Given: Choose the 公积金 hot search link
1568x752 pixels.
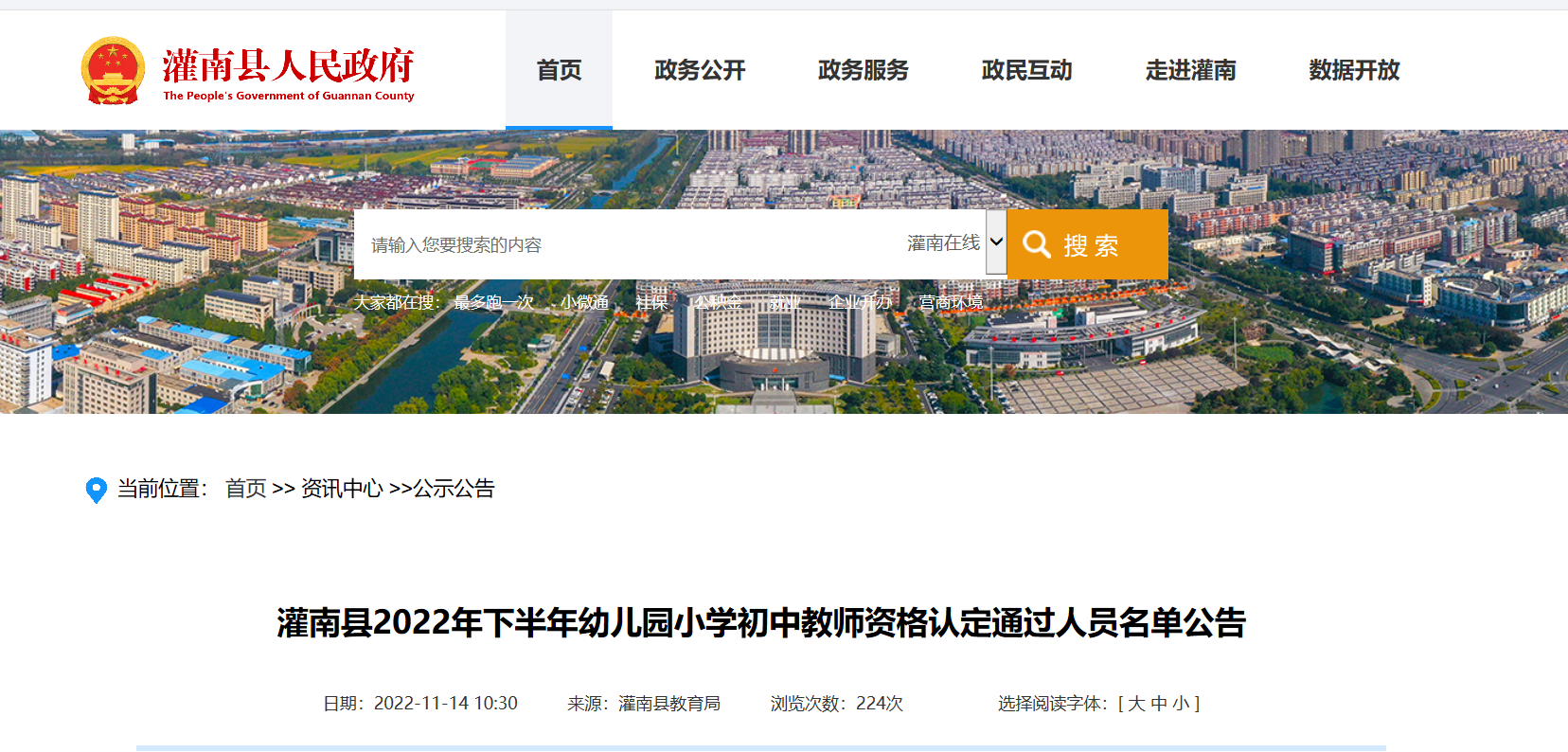Looking at the screenshot, I should click(x=719, y=302).
